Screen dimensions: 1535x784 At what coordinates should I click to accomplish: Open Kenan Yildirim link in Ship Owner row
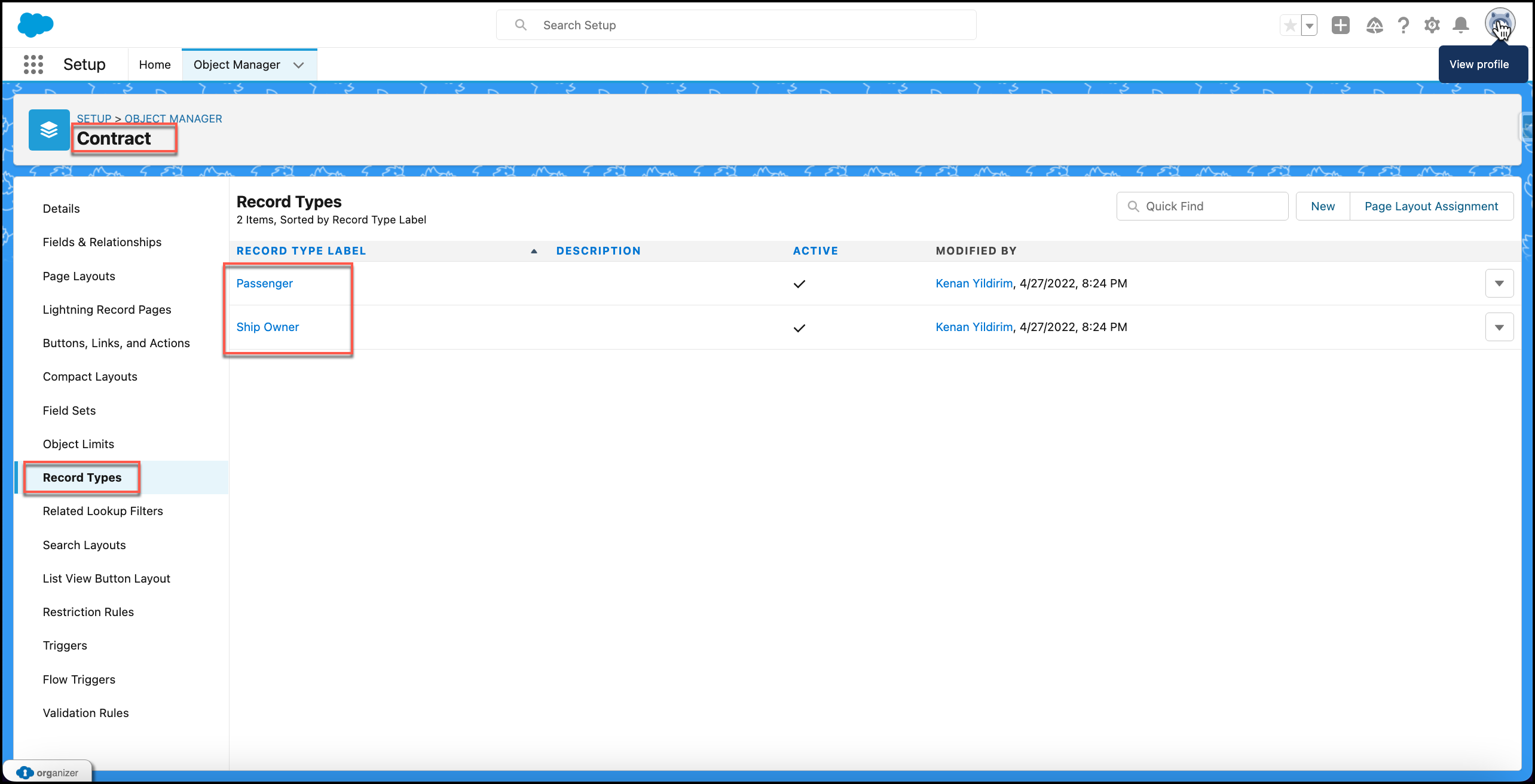pos(974,327)
